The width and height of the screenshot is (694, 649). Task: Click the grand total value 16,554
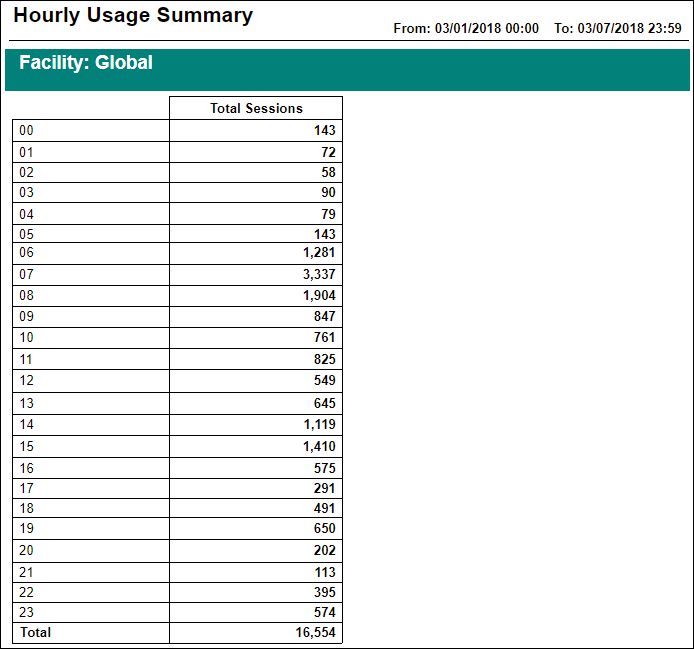point(316,633)
